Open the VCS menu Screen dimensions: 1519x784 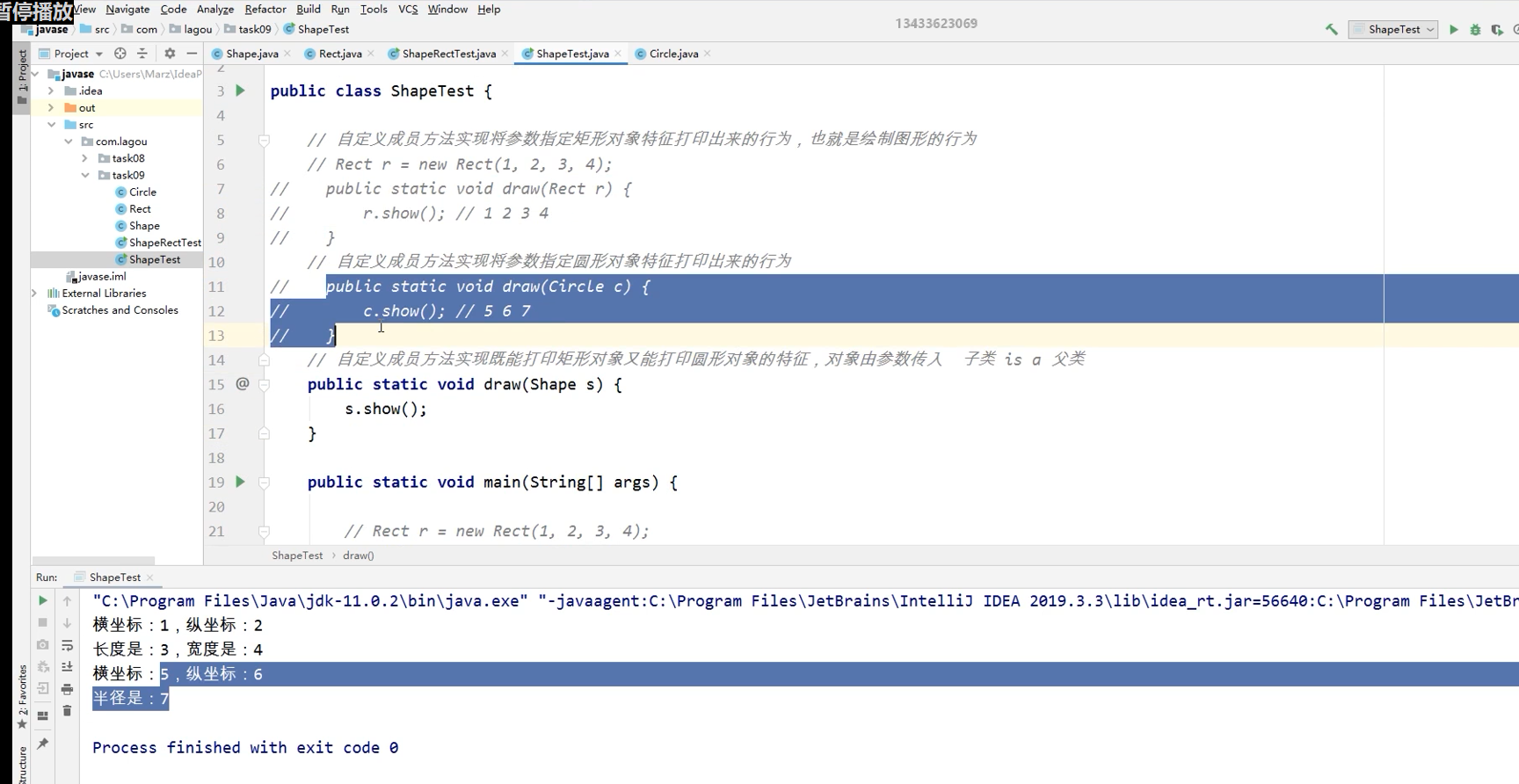point(408,9)
